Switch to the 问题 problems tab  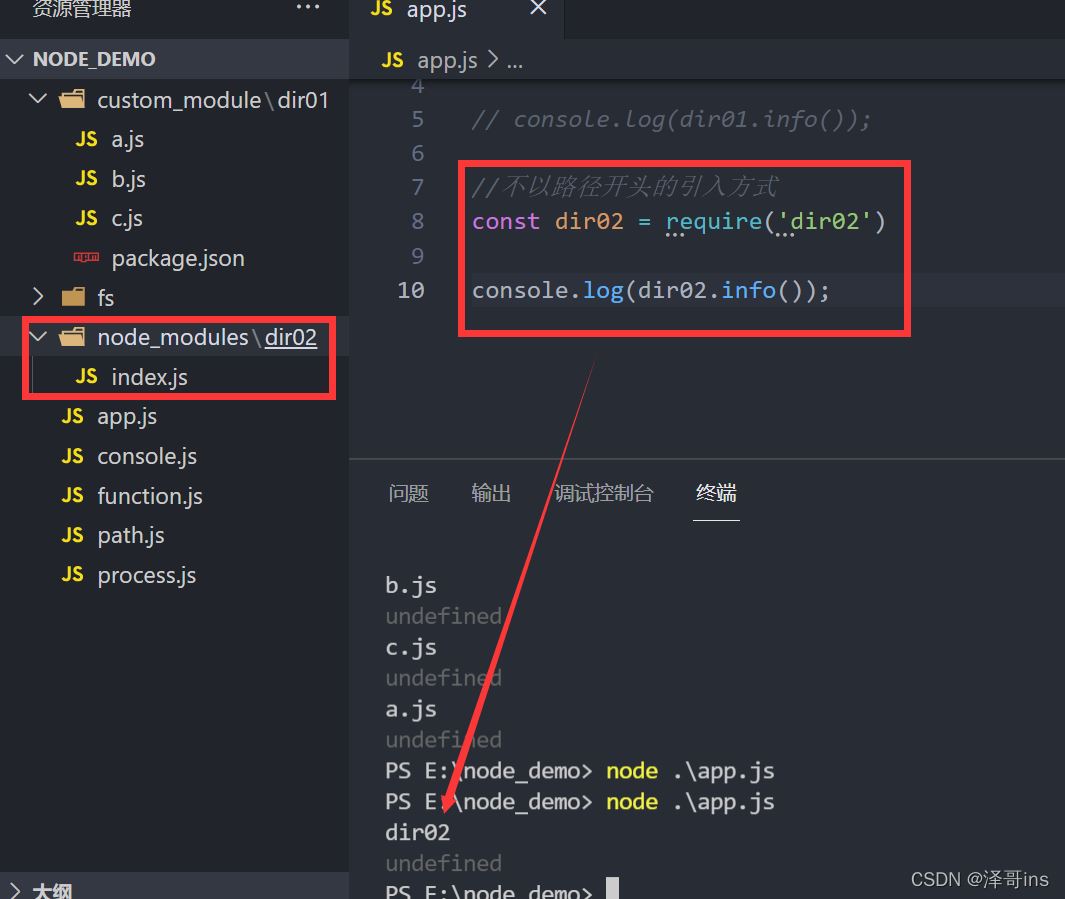408,493
